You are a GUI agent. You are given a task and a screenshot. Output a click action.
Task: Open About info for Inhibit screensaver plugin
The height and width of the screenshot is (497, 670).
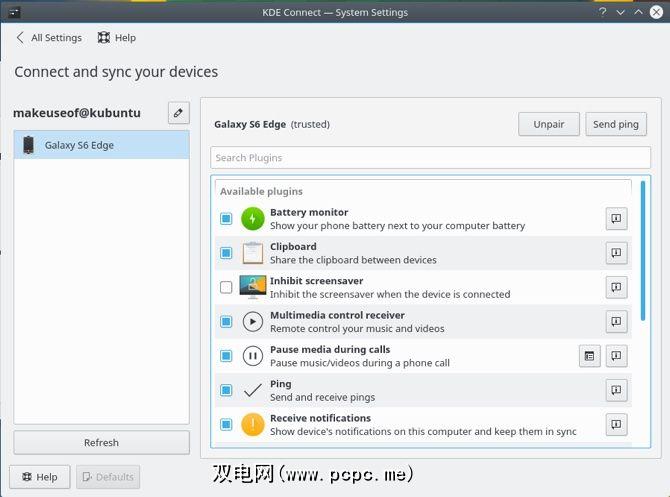(617, 287)
